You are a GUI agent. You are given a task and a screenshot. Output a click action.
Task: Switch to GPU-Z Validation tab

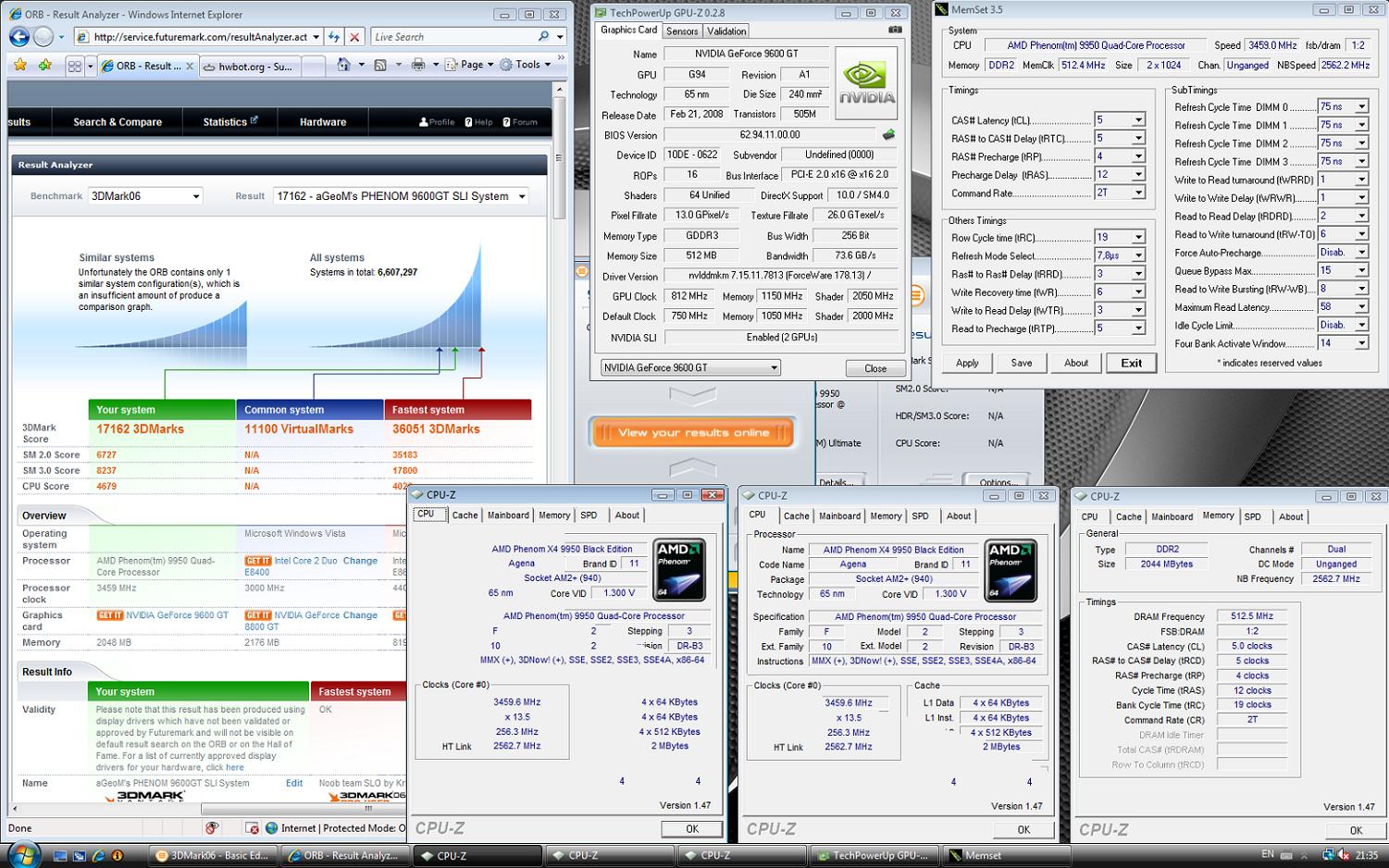pos(726,31)
